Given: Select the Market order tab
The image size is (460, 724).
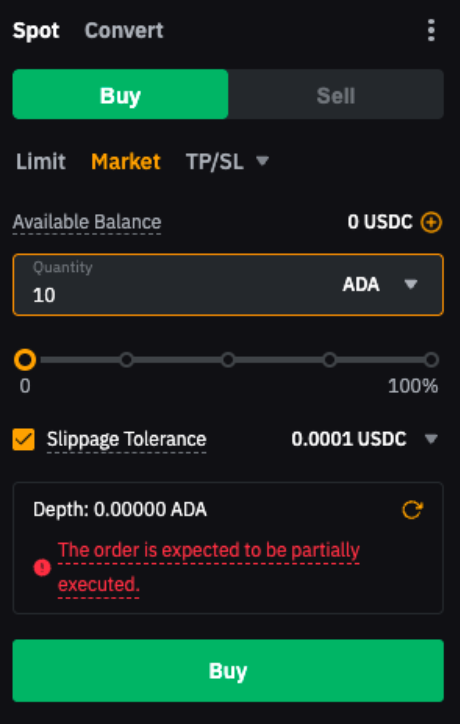Looking at the screenshot, I should [x=126, y=162].
